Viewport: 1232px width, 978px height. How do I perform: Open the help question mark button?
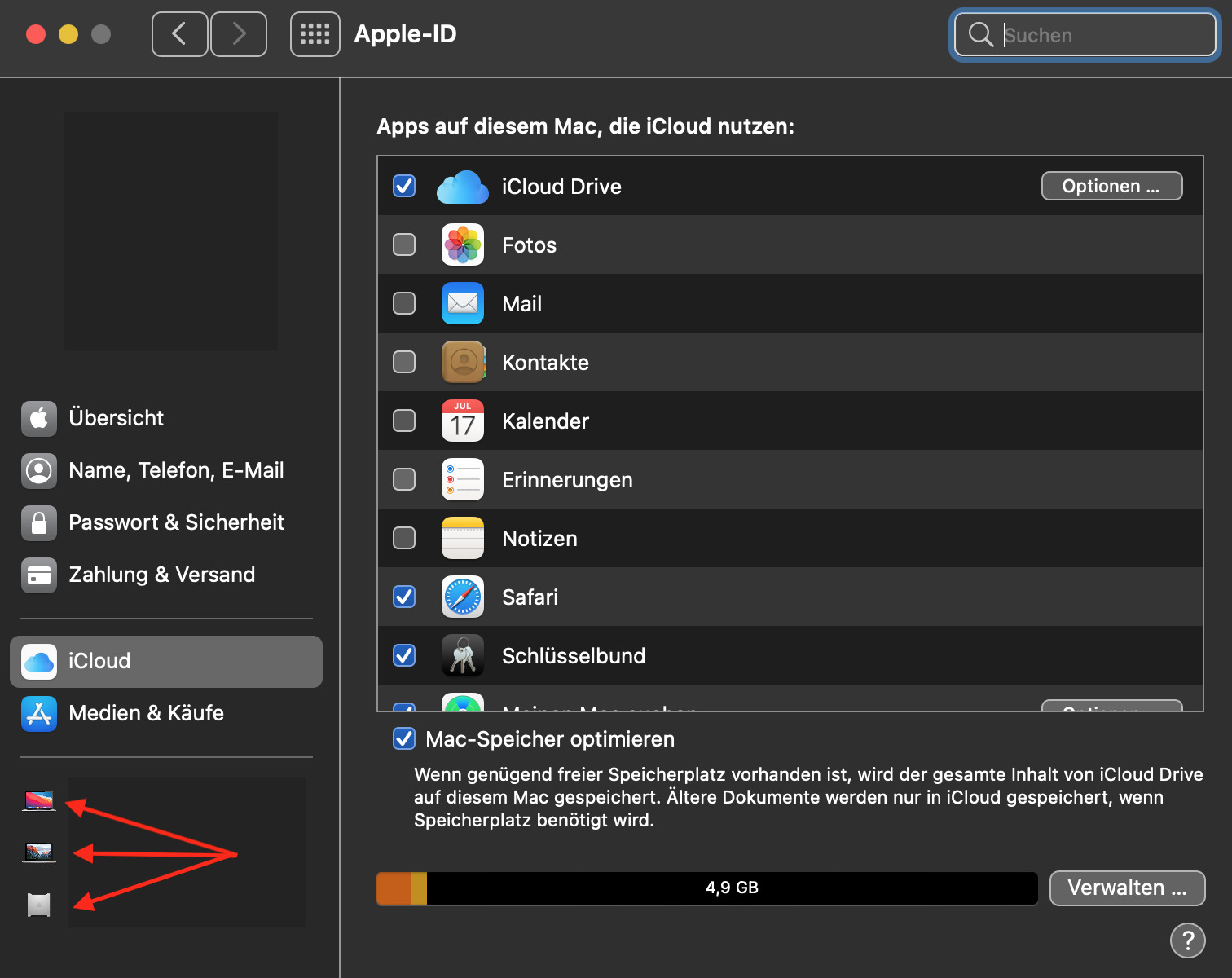pyautogui.click(x=1187, y=941)
